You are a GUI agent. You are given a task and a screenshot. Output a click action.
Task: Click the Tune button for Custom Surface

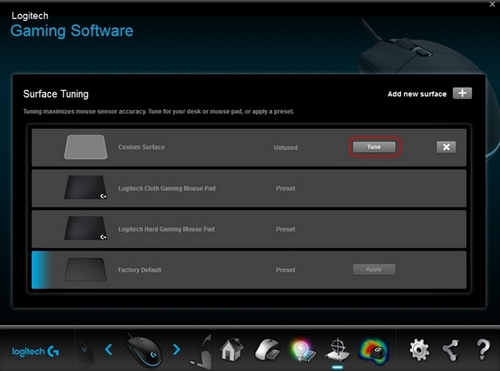tap(374, 147)
